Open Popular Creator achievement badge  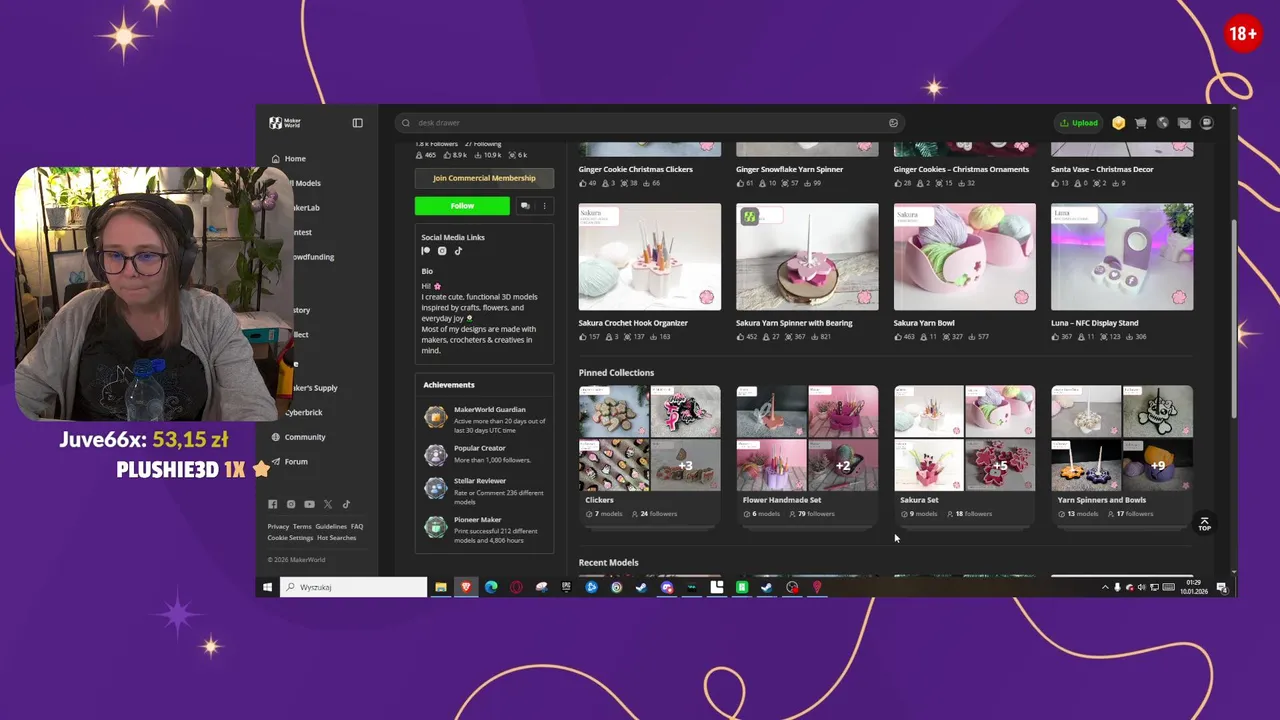435,455
